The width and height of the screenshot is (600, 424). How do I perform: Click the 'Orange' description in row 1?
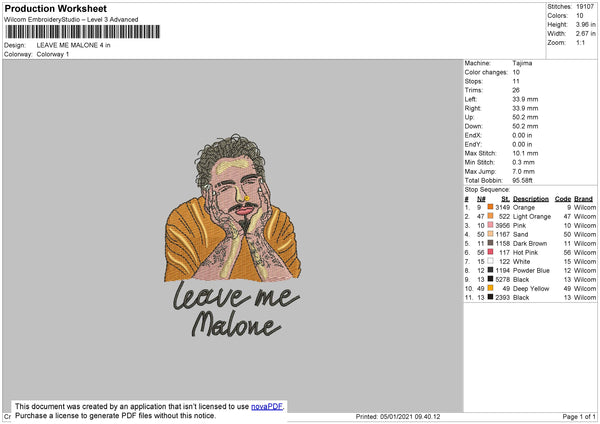pos(524,207)
